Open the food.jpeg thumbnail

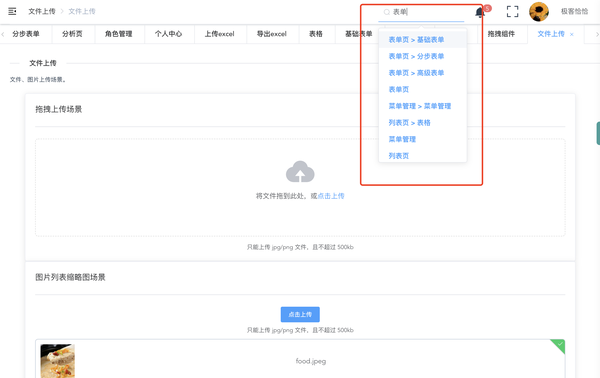(57, 361)
